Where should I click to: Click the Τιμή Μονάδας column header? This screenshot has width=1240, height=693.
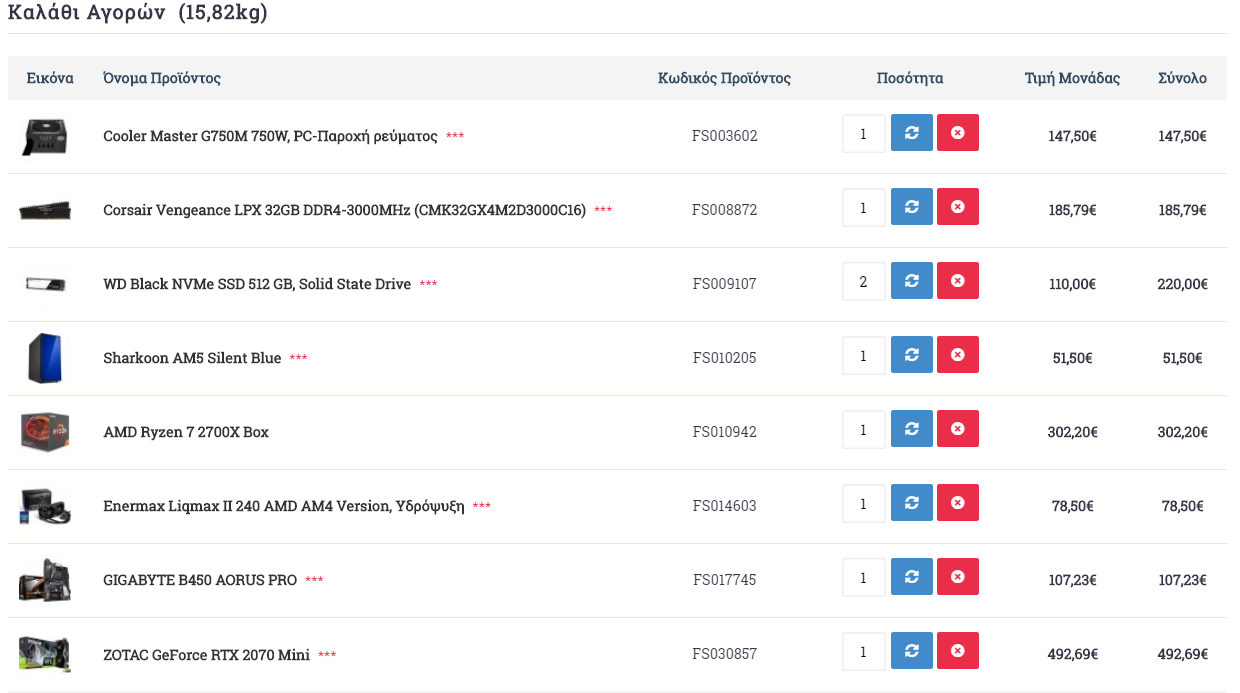[x=1072, y=78]
